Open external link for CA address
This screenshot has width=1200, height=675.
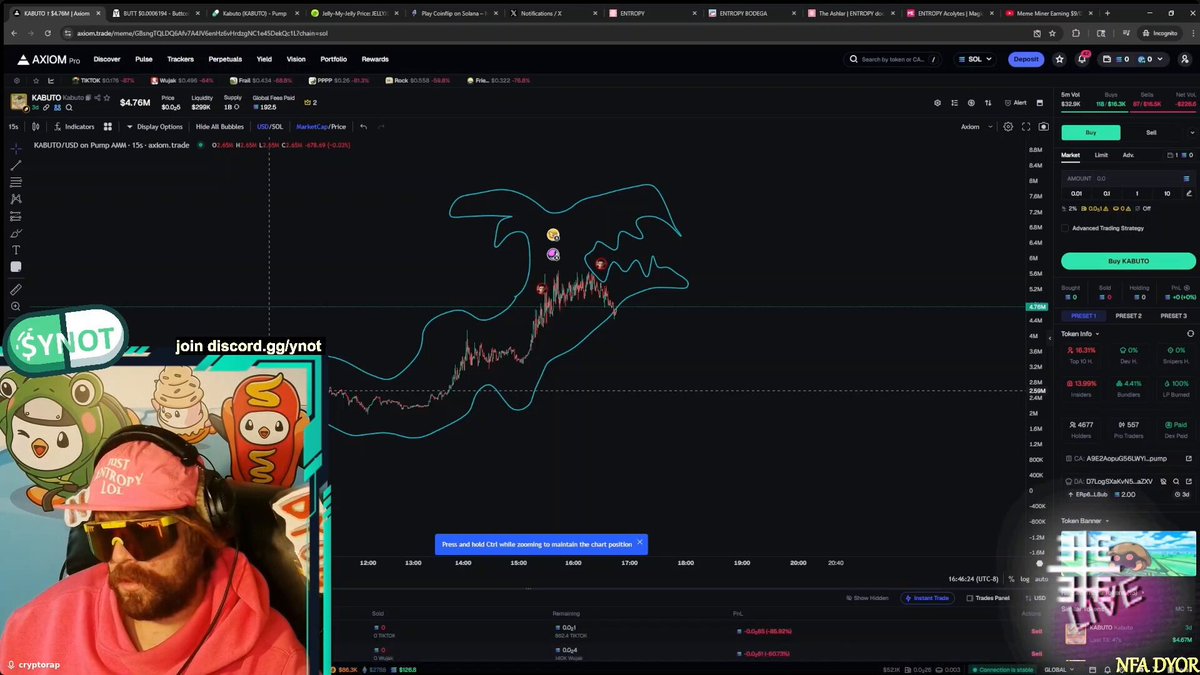[x=1187, y=458]
